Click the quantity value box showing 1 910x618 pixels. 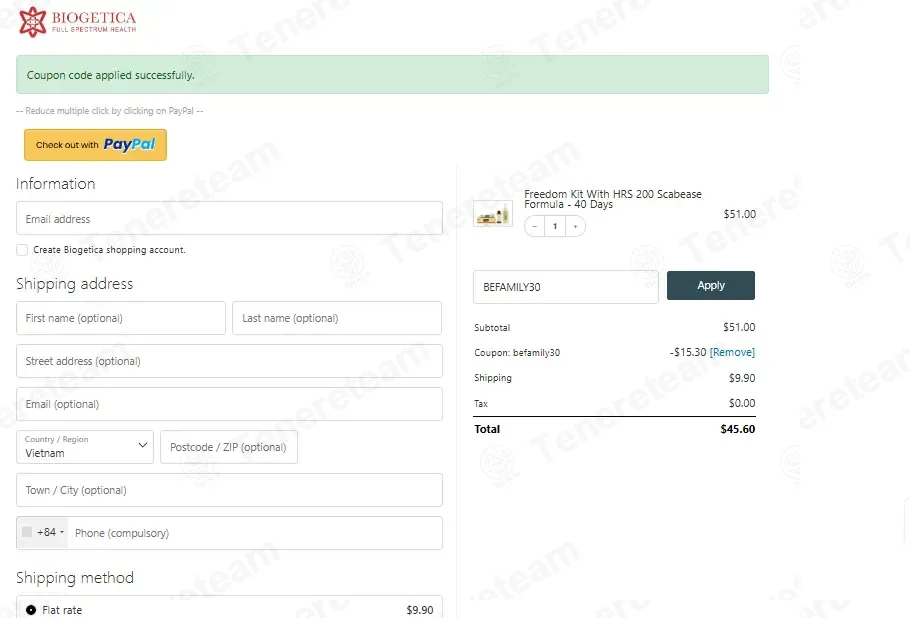[555, 226]
